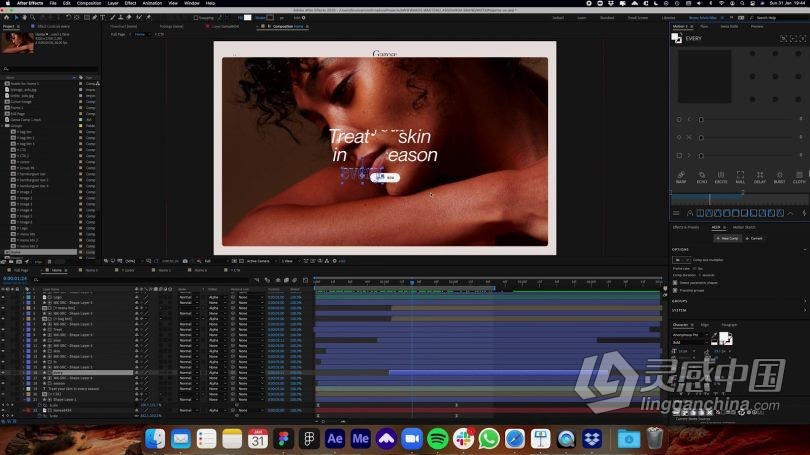Select the Home tool in toolbar

(x=7, y=18)
